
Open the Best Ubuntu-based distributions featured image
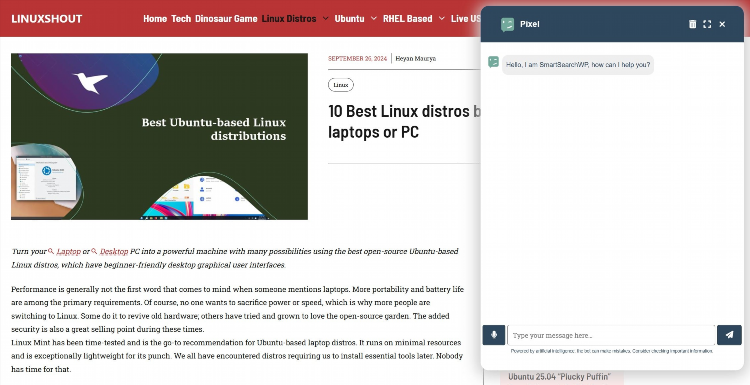pyautogui.click(x=159, y=136)
